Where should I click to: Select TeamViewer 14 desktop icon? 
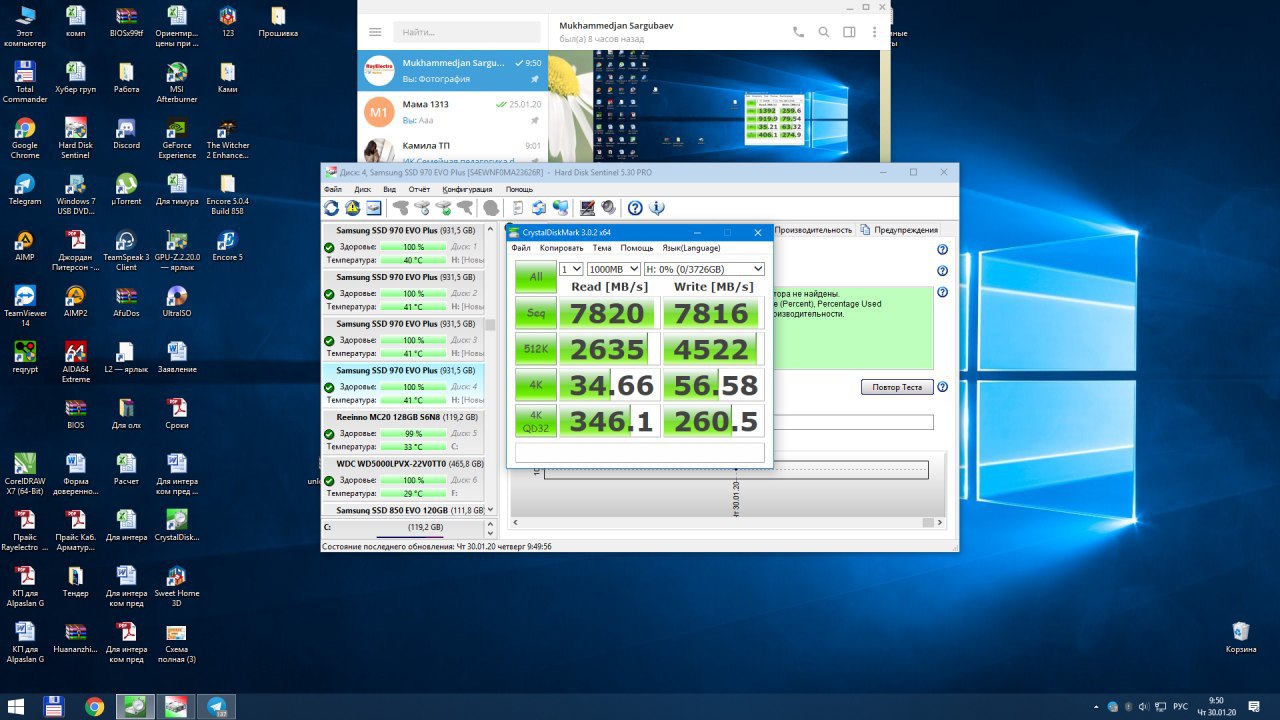click(25, 306)
